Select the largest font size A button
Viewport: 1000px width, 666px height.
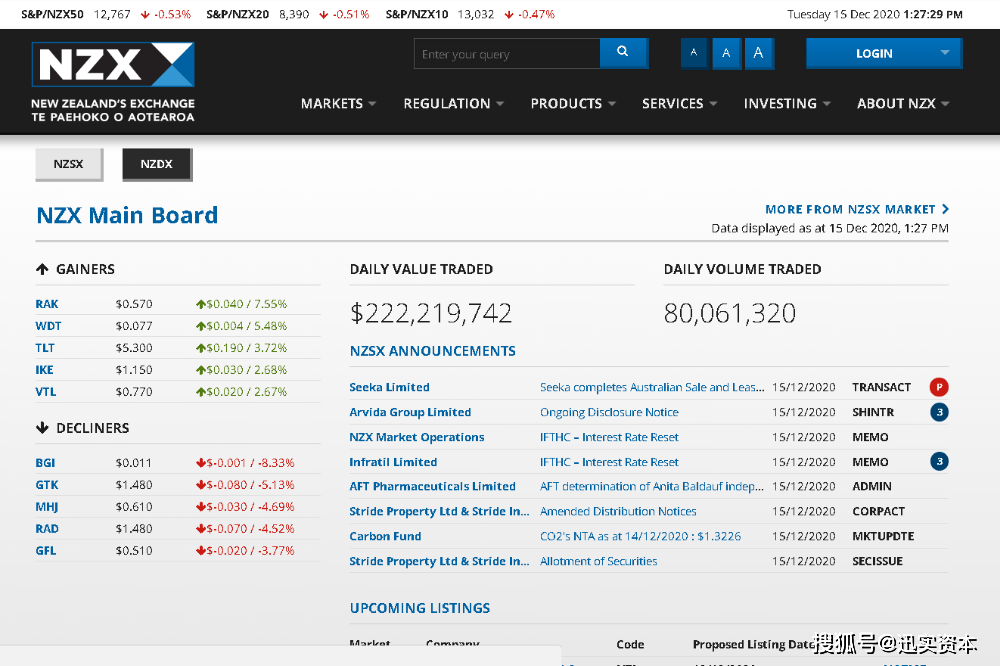click(758, 53)
